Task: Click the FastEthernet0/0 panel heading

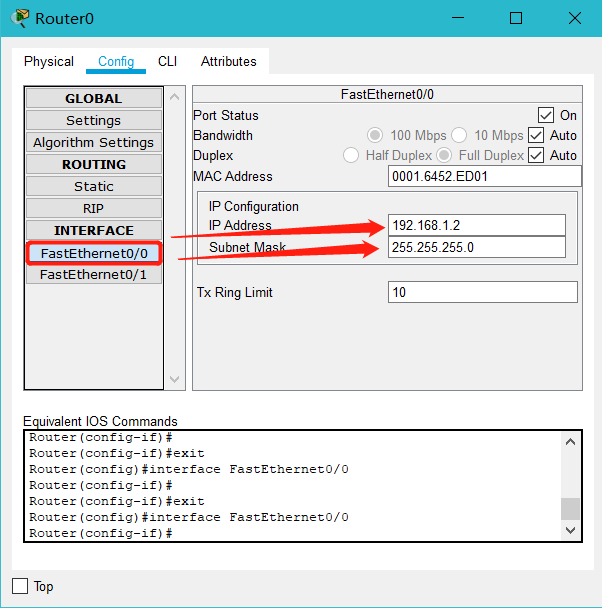Action: [x=387, y=94]
